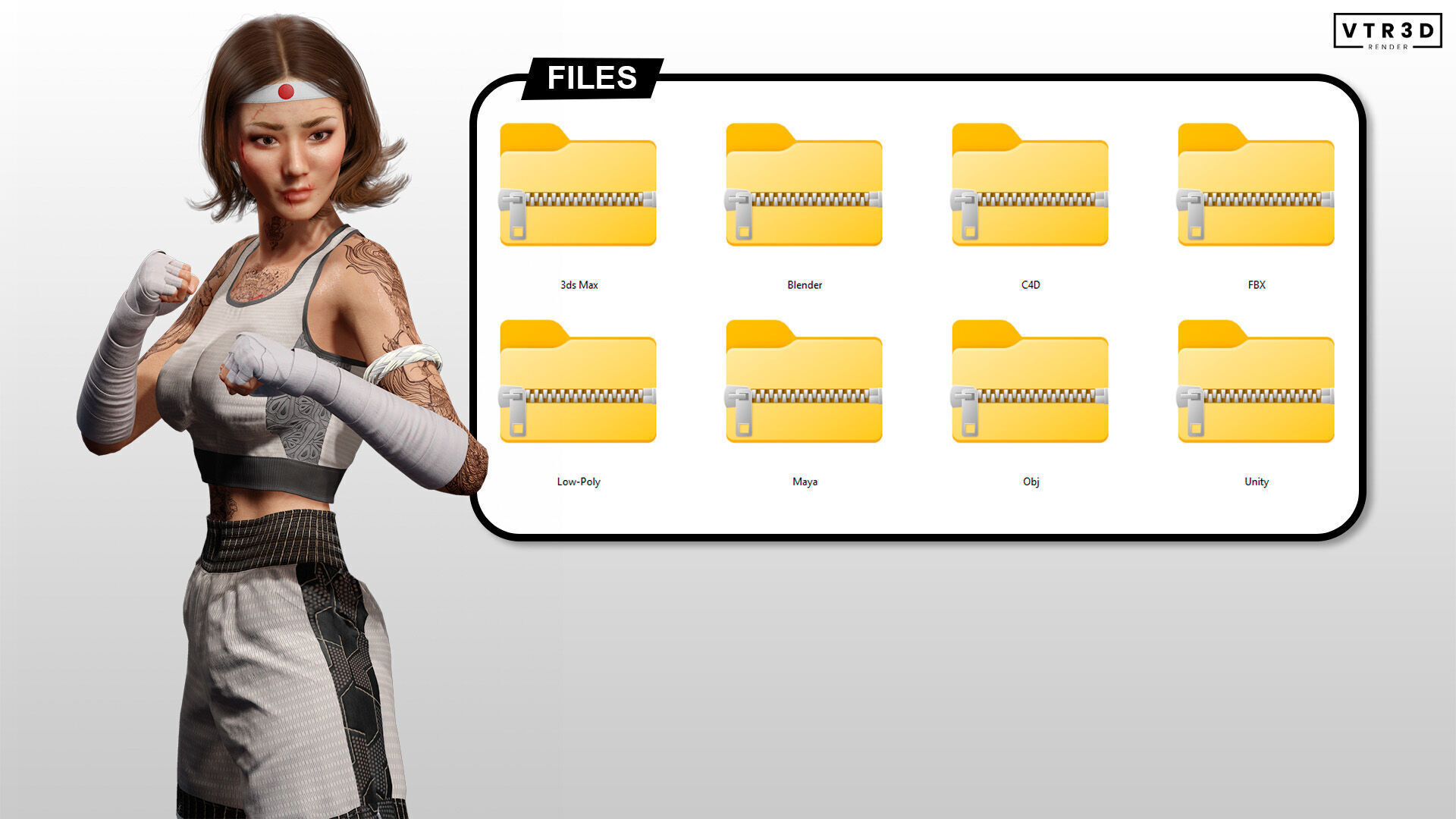Click the 'FBX' file name label
The image size is (1456, 819).
(x=1257, y=285)
